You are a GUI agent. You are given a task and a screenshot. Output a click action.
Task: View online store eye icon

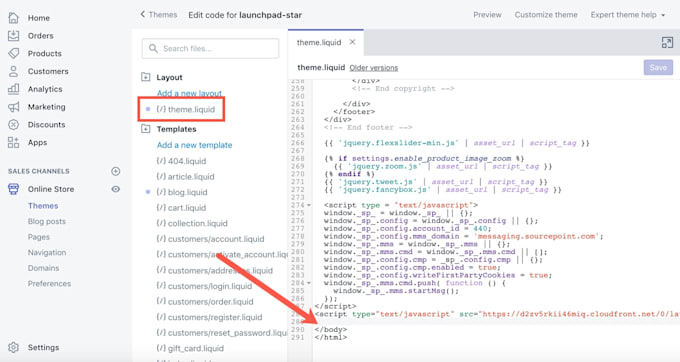pos(115,189)
